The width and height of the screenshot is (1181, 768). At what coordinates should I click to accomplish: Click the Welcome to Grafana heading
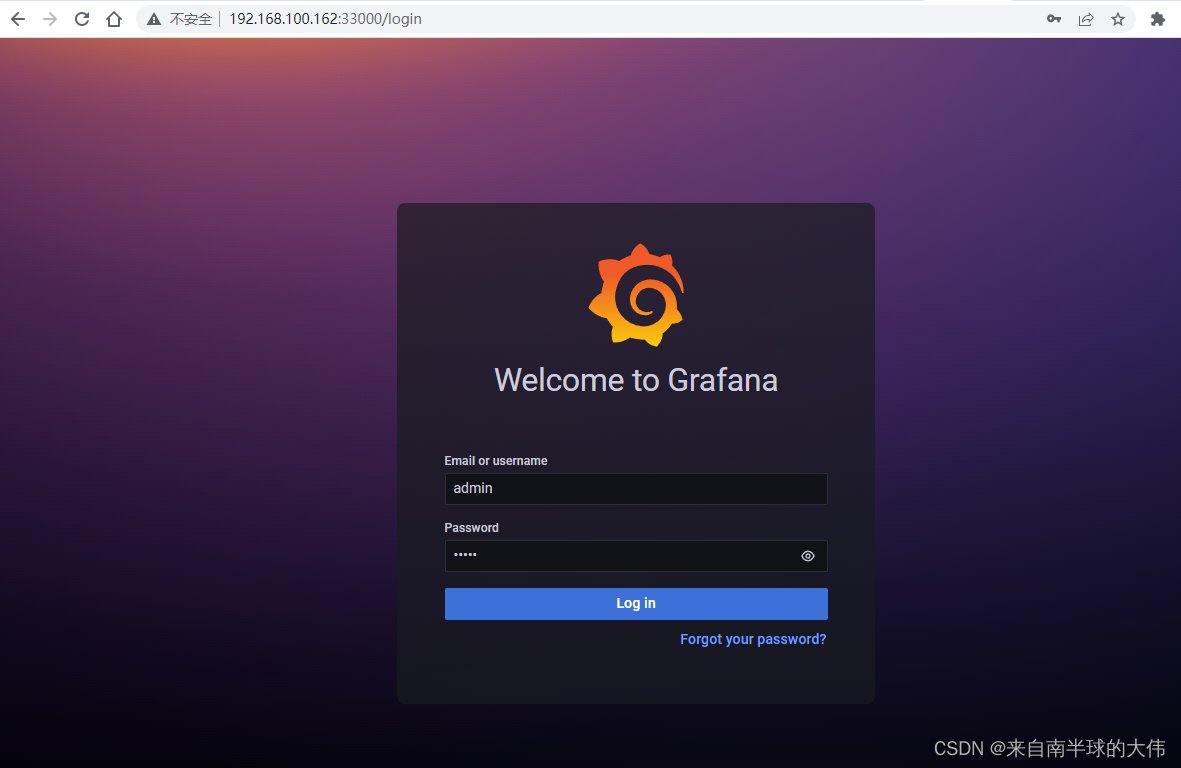pos(636,380)
